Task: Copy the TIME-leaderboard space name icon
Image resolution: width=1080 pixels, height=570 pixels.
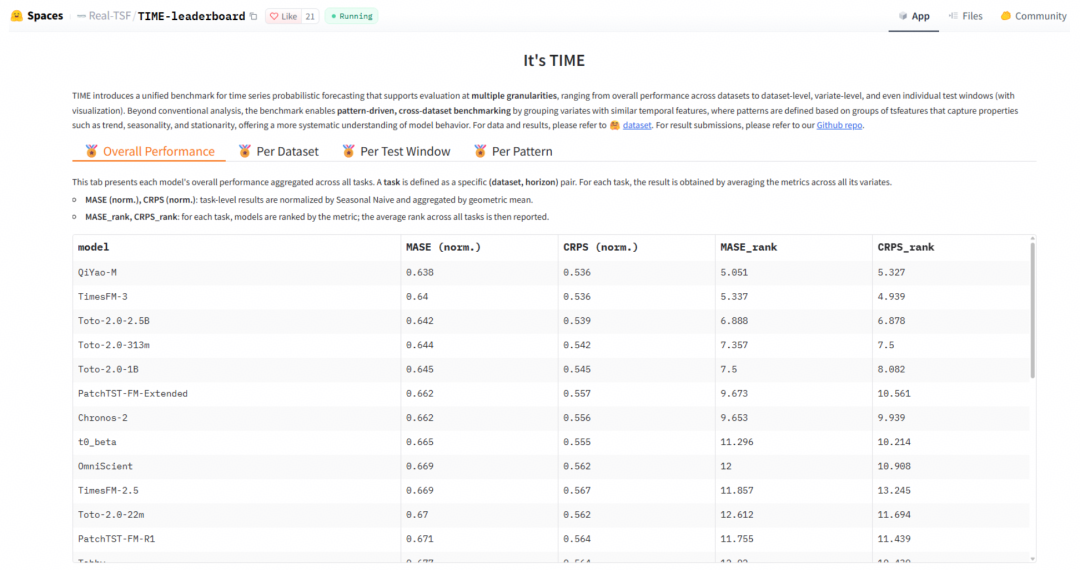Action: tap(253, 17)
